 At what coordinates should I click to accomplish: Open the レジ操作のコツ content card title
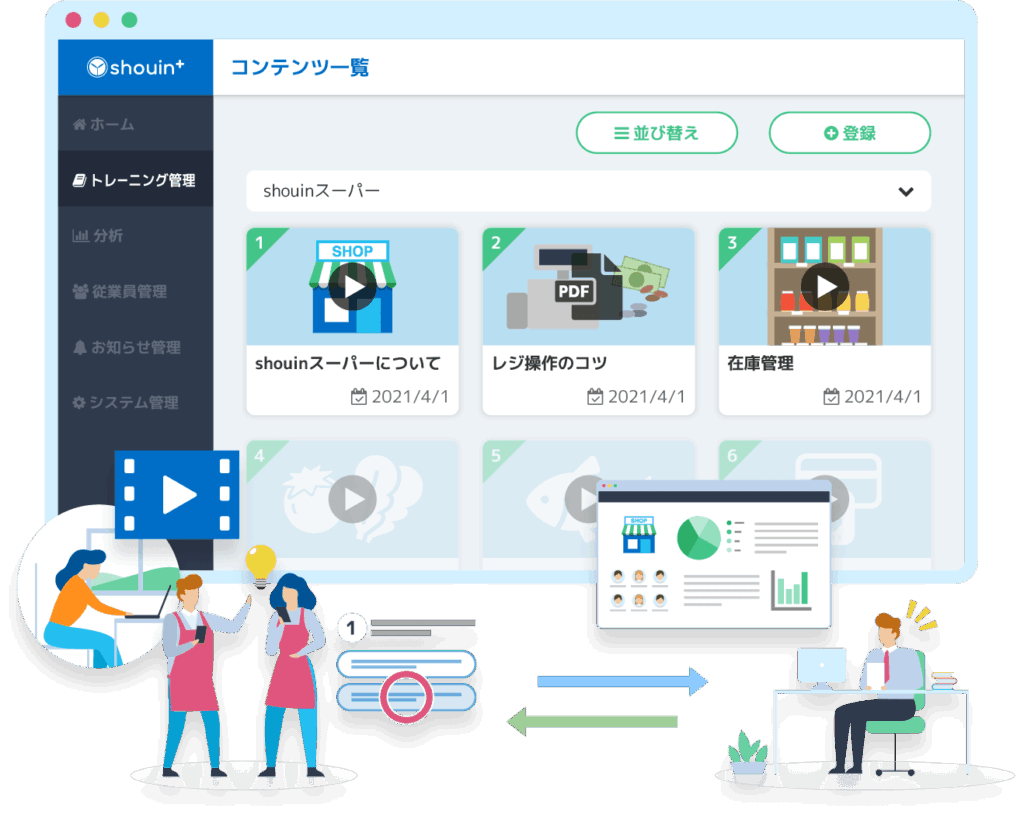click(x=550, y=363)
